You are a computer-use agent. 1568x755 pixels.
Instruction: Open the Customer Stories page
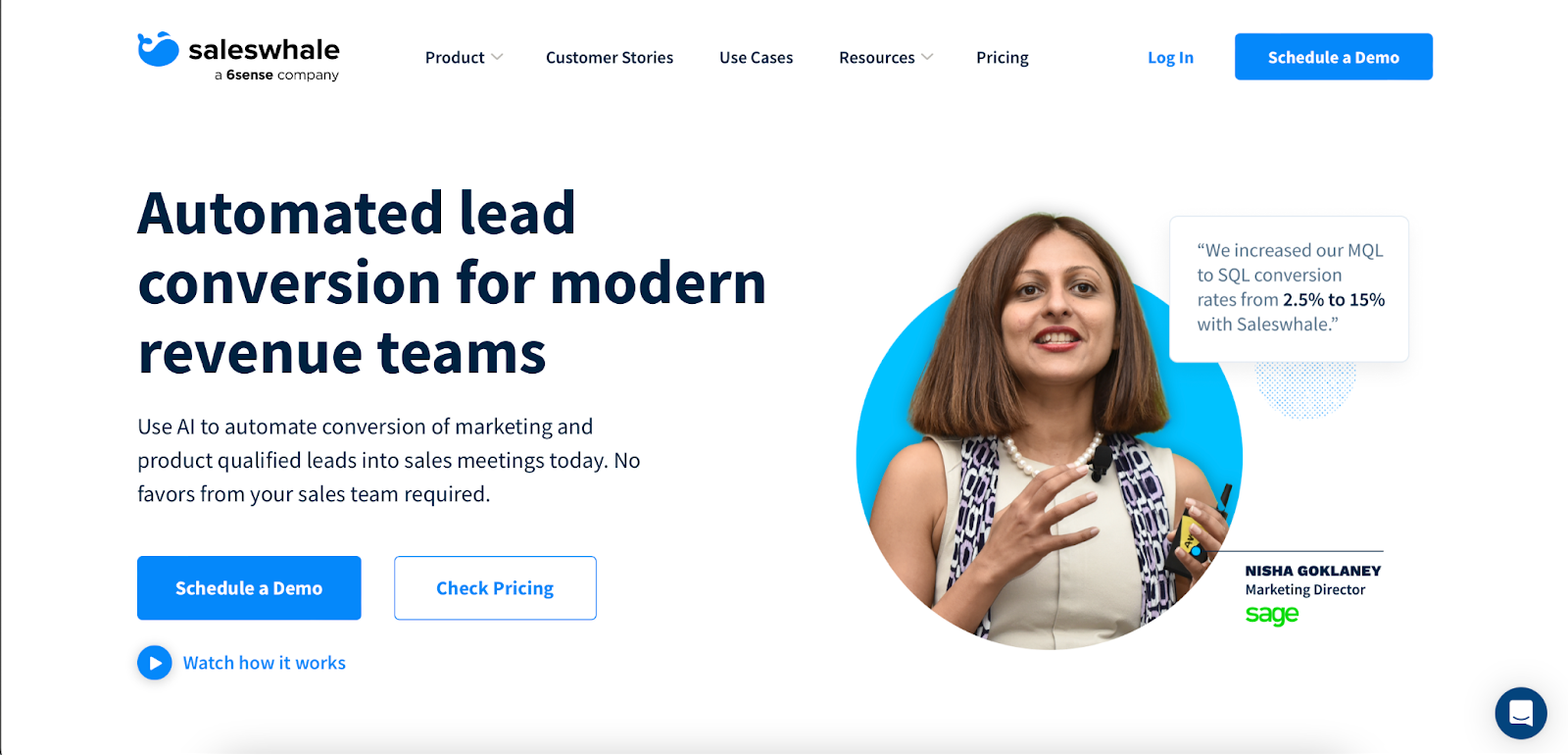pos(610,57)
